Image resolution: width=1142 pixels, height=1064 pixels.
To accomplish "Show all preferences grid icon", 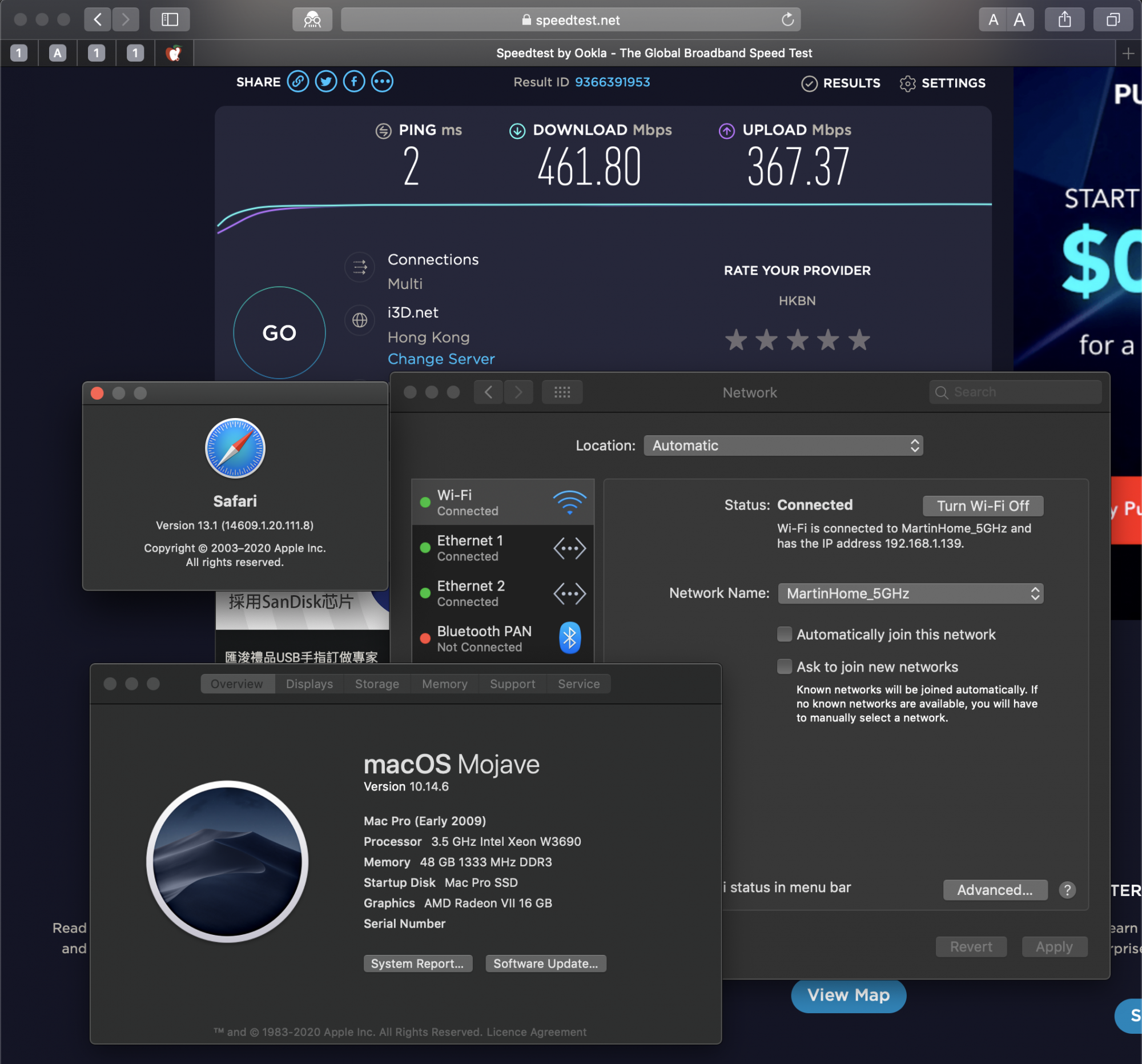I will pos(561,392).
